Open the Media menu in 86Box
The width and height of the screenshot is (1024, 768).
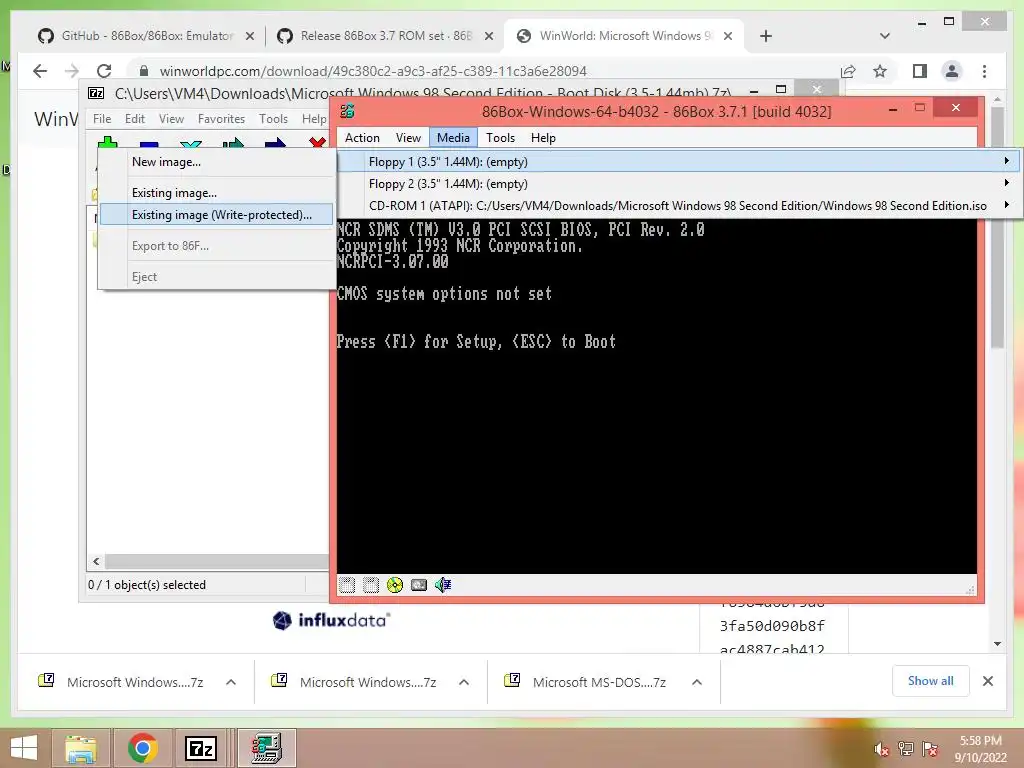tap(453, 138)
